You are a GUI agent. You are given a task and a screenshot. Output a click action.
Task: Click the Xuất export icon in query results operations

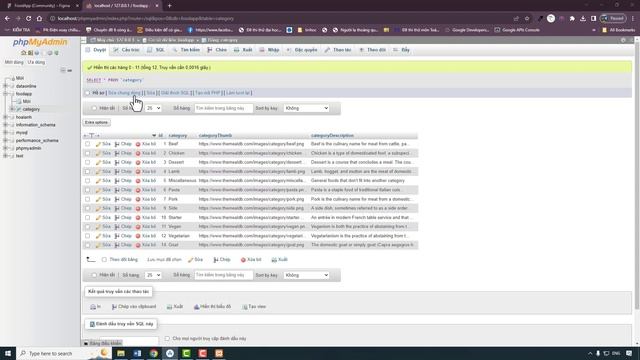coord(169,307)
